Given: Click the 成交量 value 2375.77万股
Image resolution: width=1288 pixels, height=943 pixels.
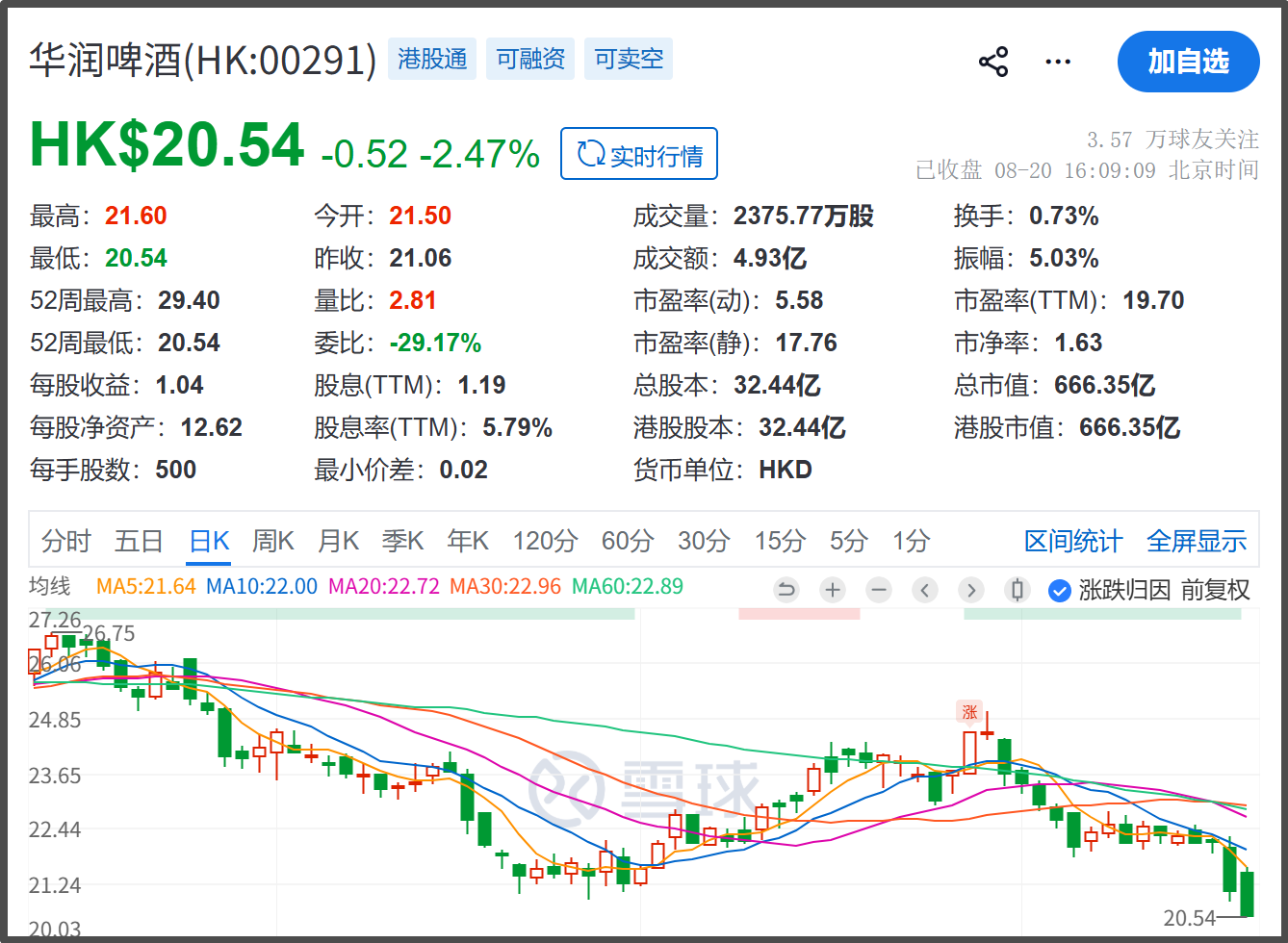Looking at the screenshot, I should pos(804,216).
